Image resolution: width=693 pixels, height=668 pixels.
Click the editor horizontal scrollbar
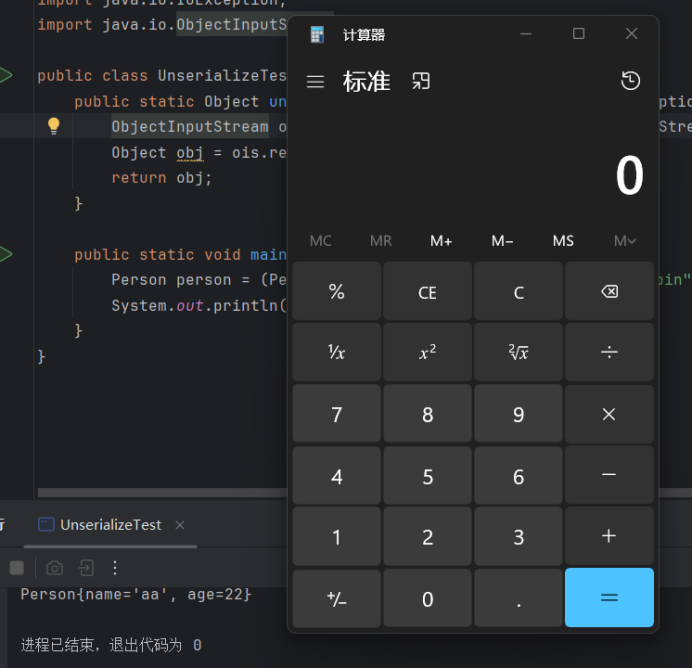[160, 492]
